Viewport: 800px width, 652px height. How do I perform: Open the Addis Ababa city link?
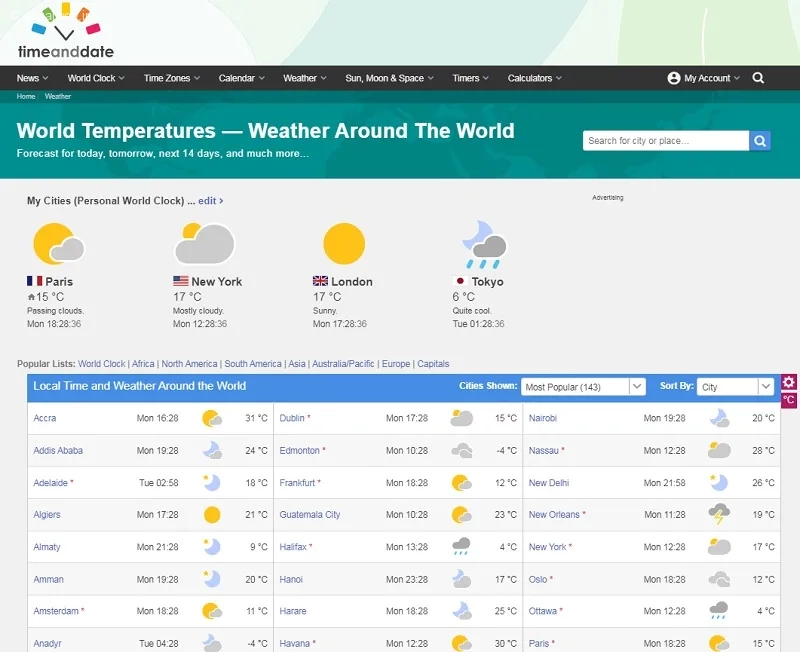tap(58, 450)
